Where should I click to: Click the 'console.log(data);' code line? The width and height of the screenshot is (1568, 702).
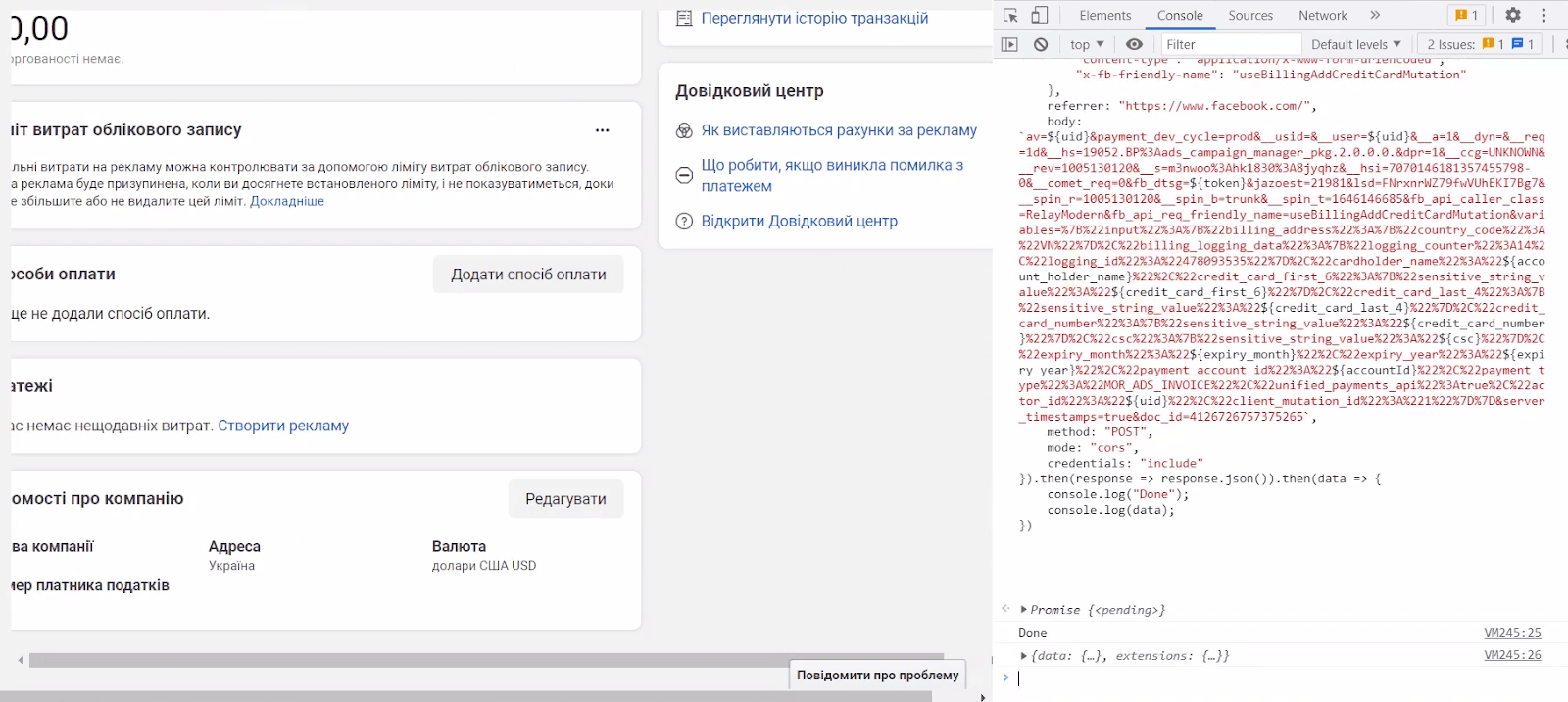tap(1110, 511)
